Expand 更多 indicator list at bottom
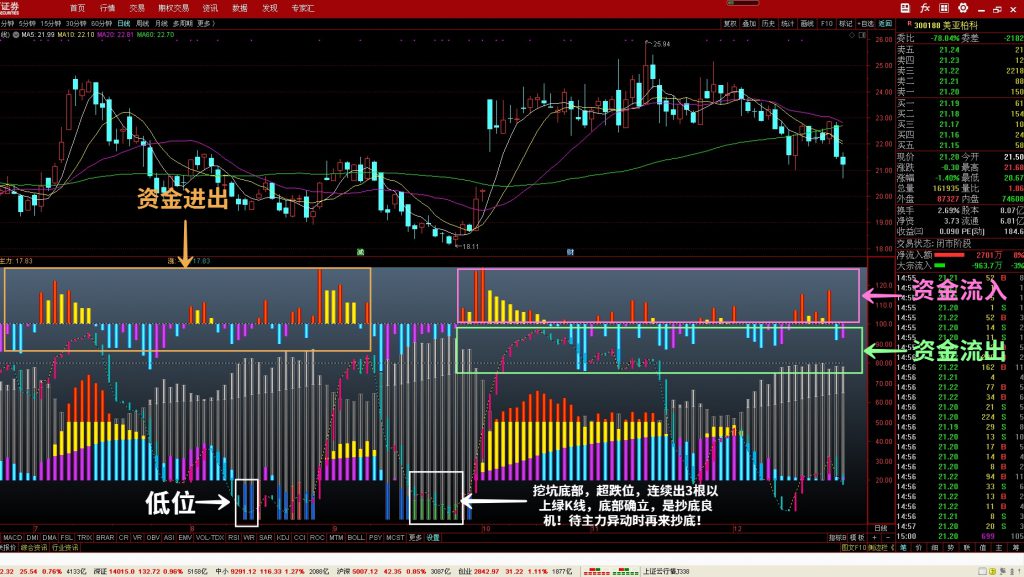This screenshot has width=1024, height=577. 415,538
